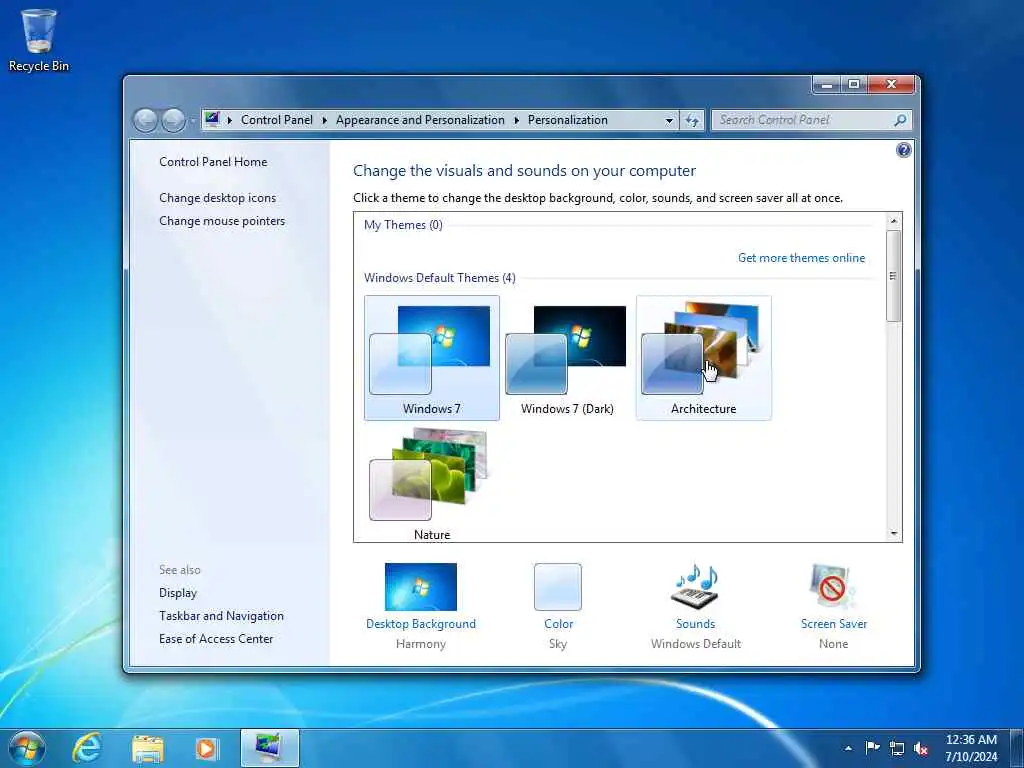
Task: Click the magnifier icon in search box
Action: [900, 120]
